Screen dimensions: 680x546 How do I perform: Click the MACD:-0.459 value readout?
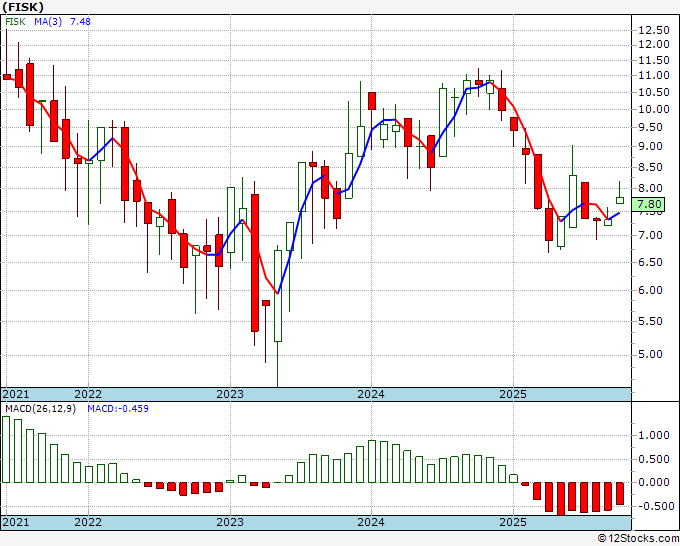tap(118, 409)
